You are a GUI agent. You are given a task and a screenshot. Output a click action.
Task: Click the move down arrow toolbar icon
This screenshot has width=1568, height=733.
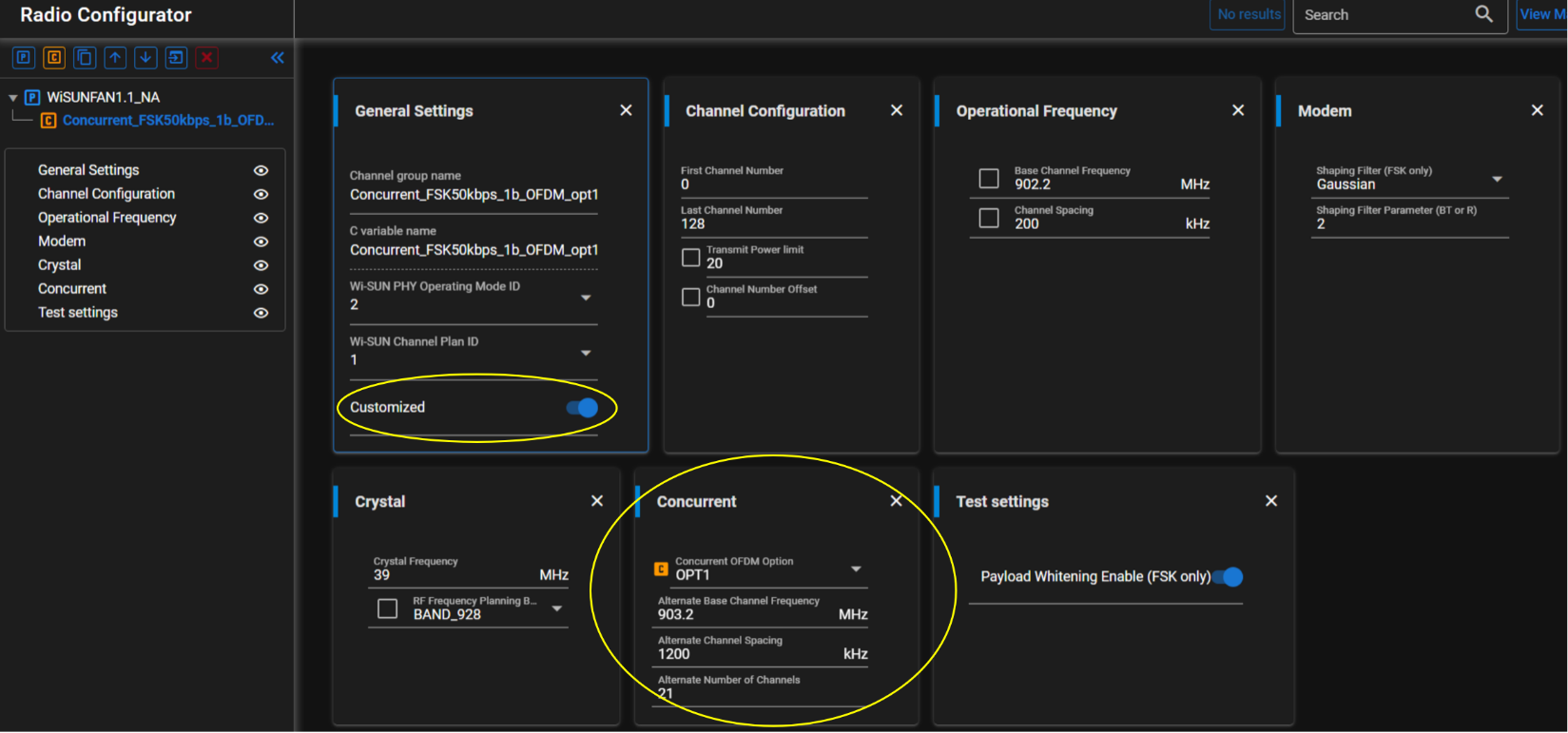coord(145,58)
